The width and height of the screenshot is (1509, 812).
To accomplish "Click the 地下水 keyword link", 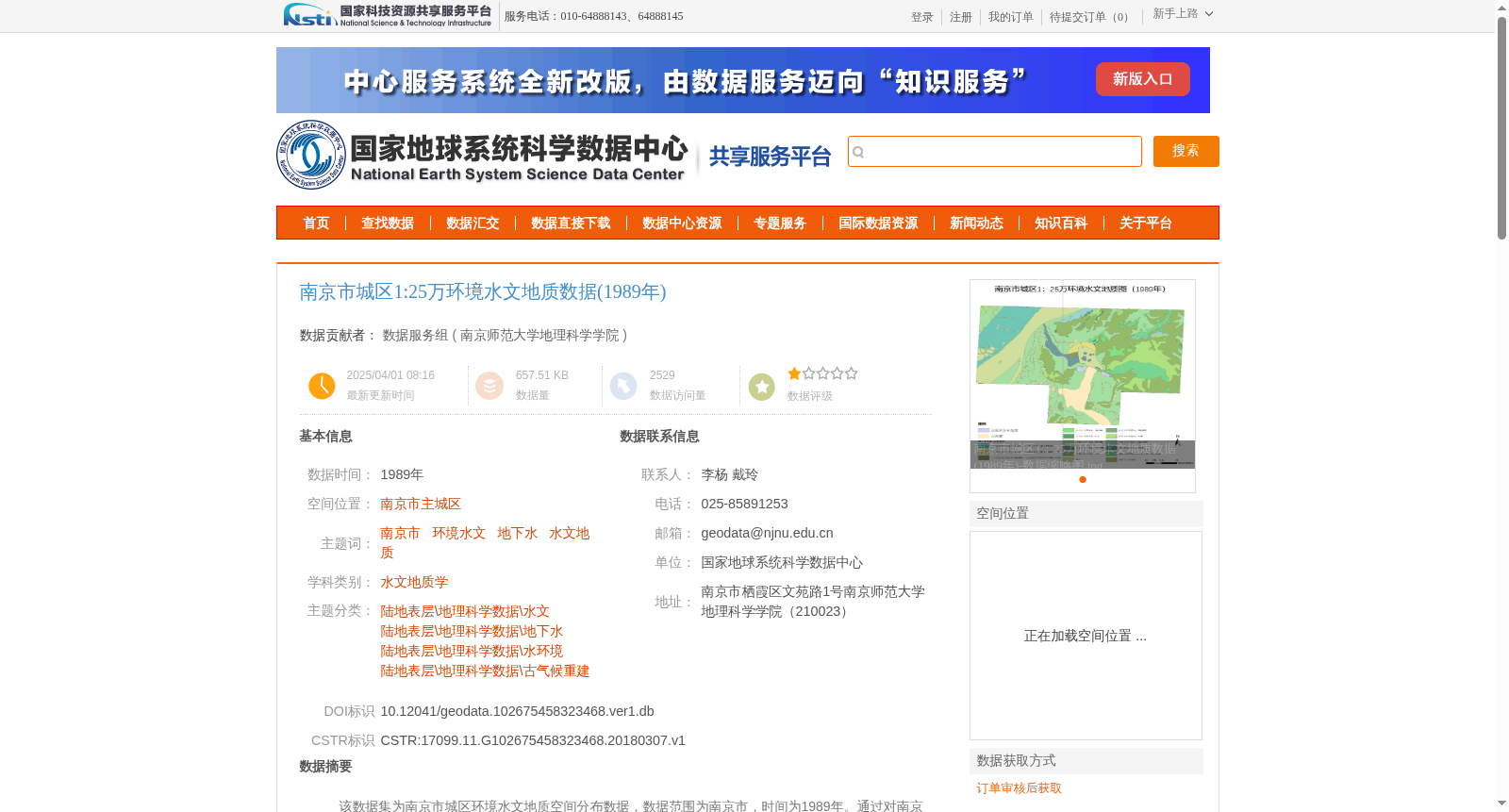I will tap(517, 534).
